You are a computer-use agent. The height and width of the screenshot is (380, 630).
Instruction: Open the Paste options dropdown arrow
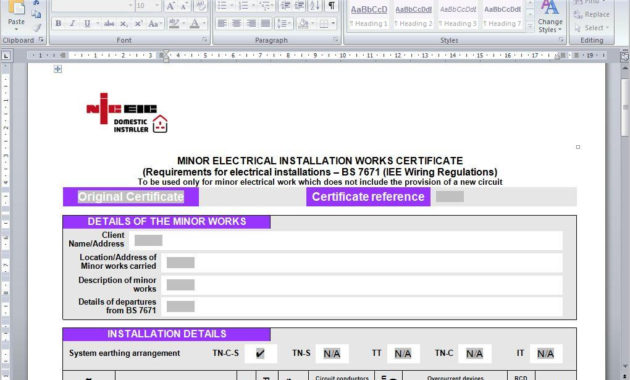click(x=16, y=29)
